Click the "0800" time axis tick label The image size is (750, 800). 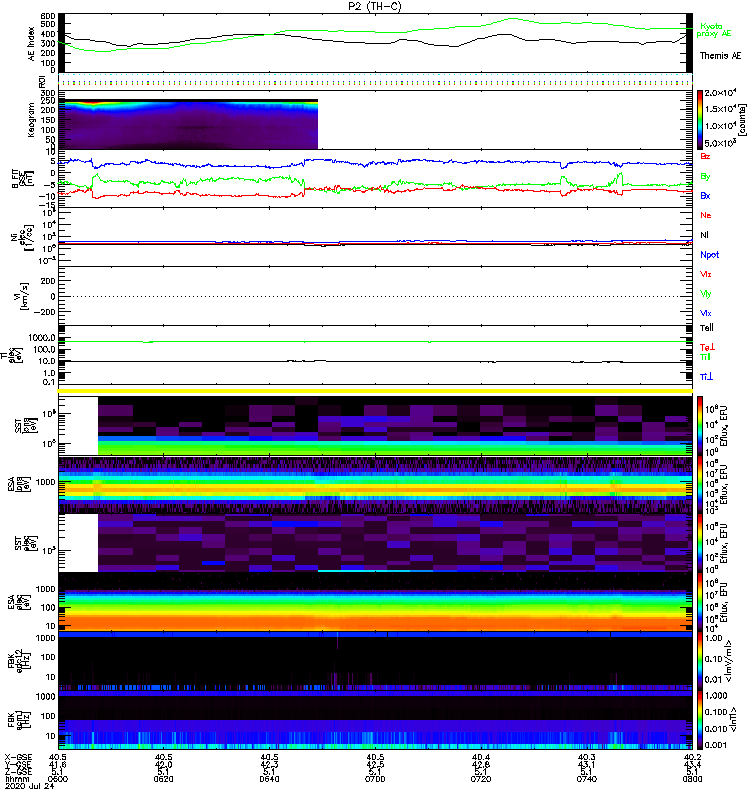[x=692, y=779]
